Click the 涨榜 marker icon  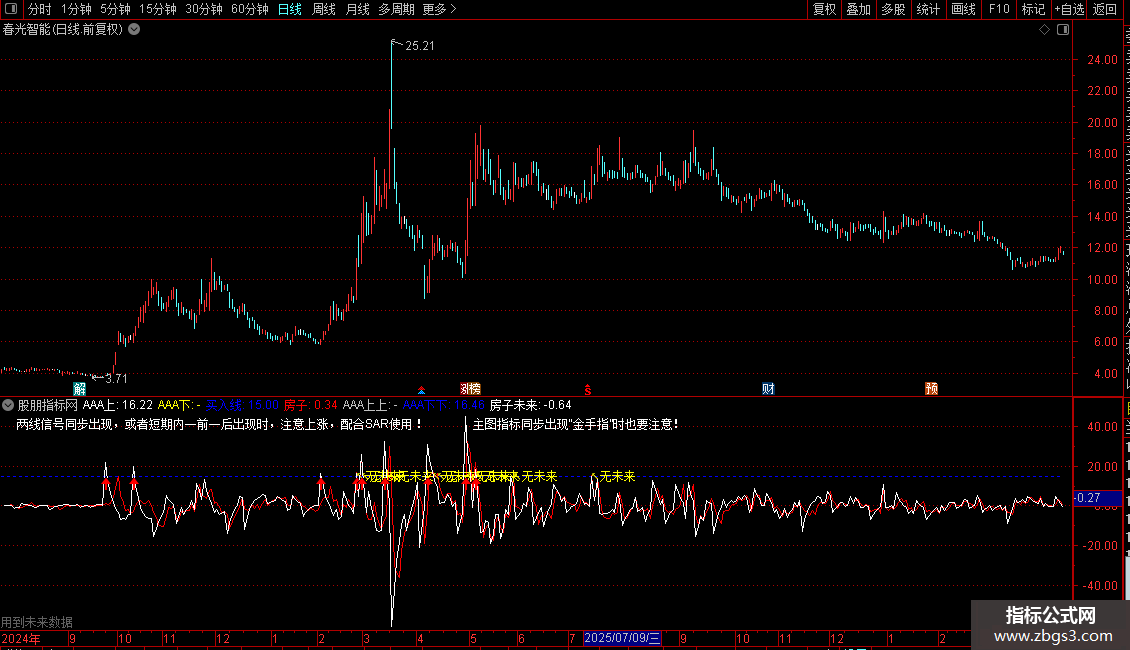tap(471, 389)
